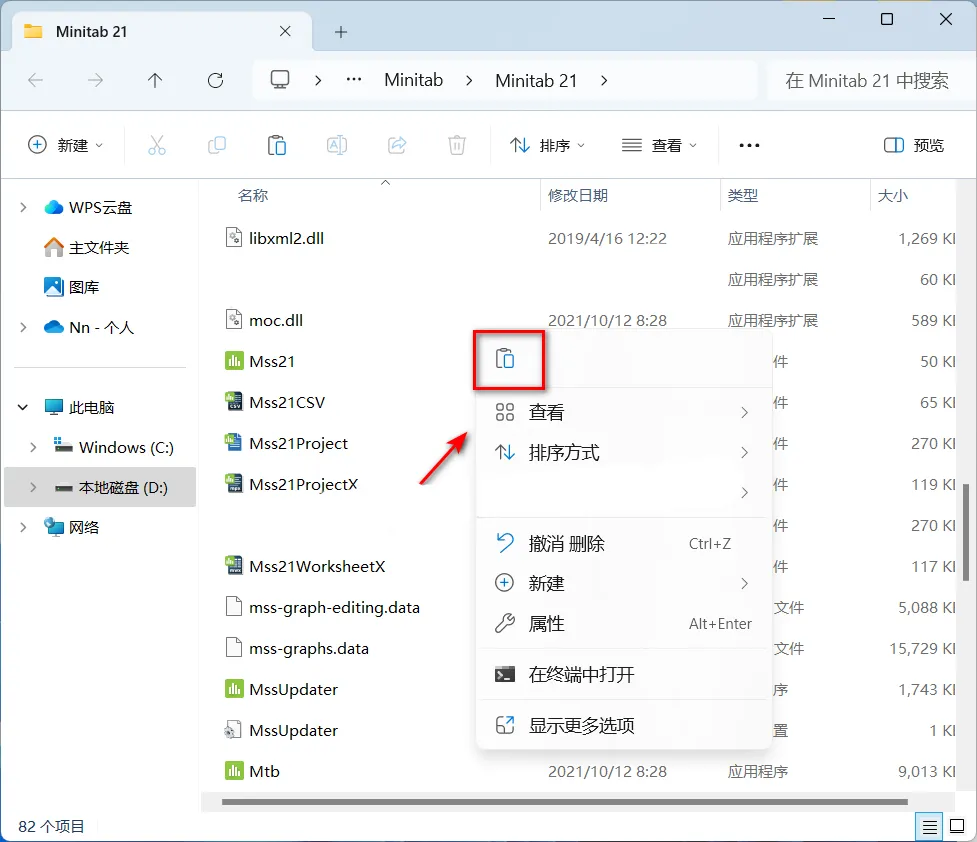This screenshot has height=842, width=977.
Task: Navigate back to the previous folder
Action: pos(36,80)
